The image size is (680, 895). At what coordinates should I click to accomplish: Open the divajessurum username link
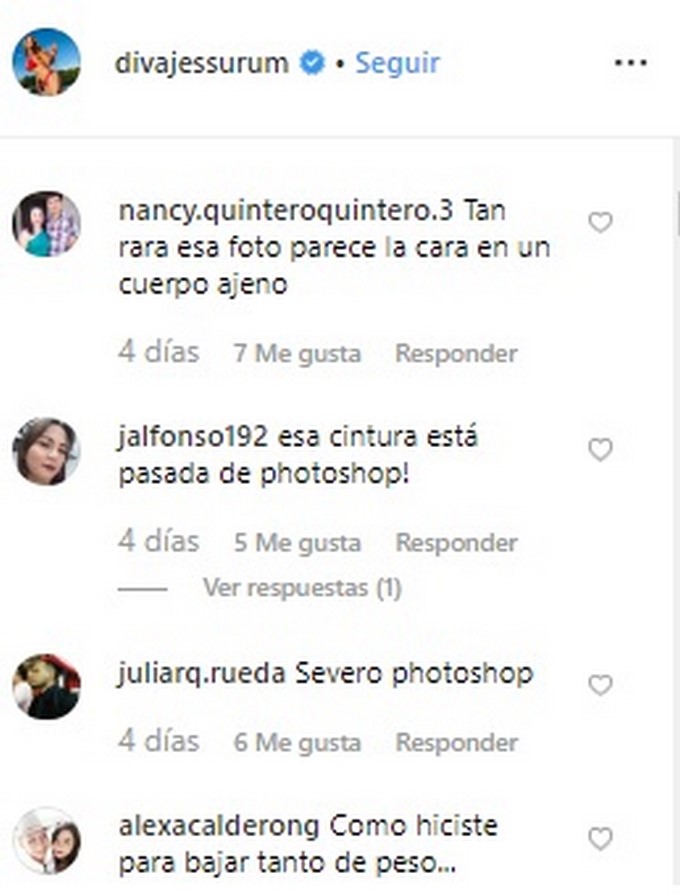[x=202, y=63]
